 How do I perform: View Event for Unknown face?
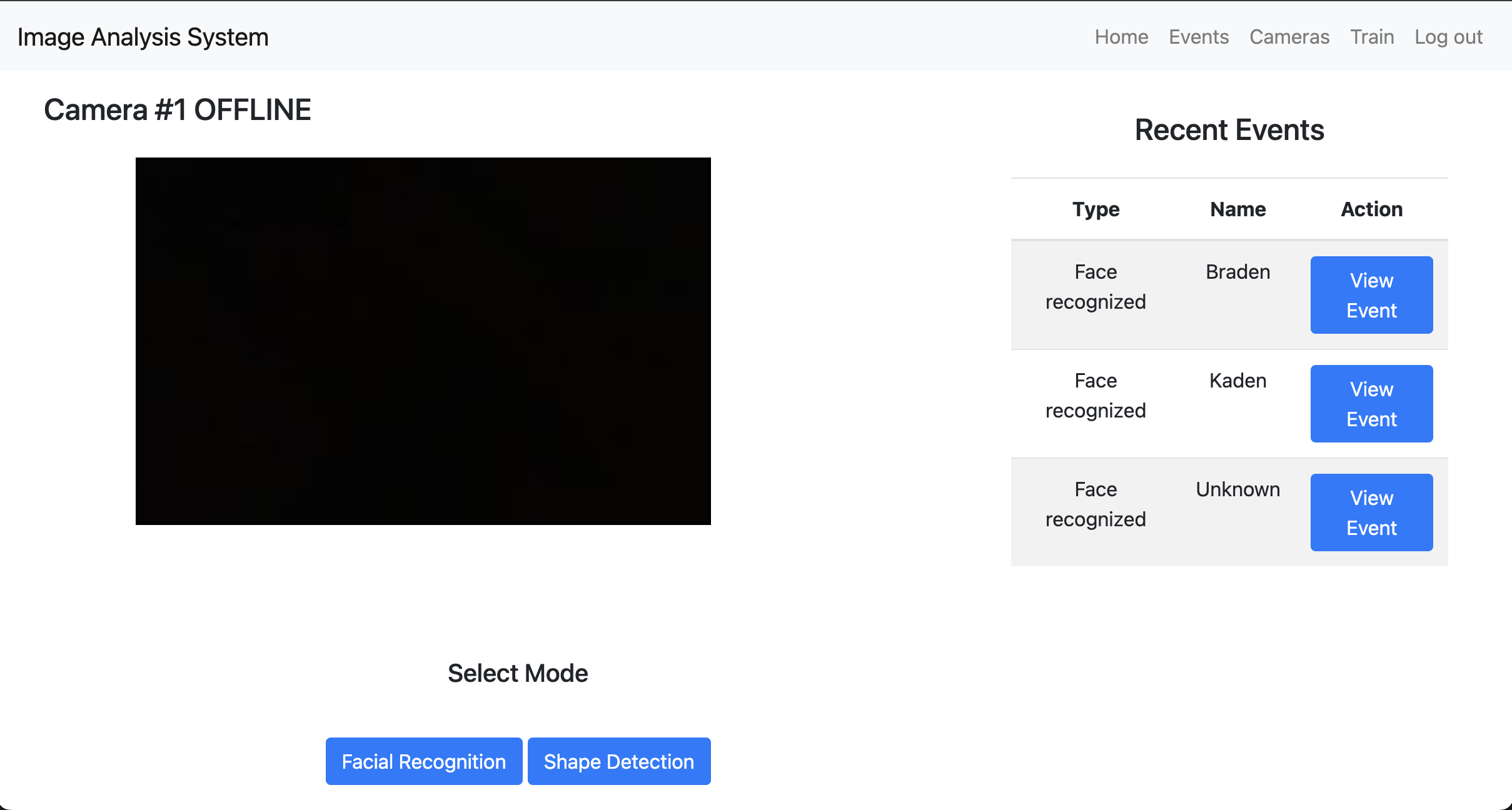click(x=1371, y=512)
